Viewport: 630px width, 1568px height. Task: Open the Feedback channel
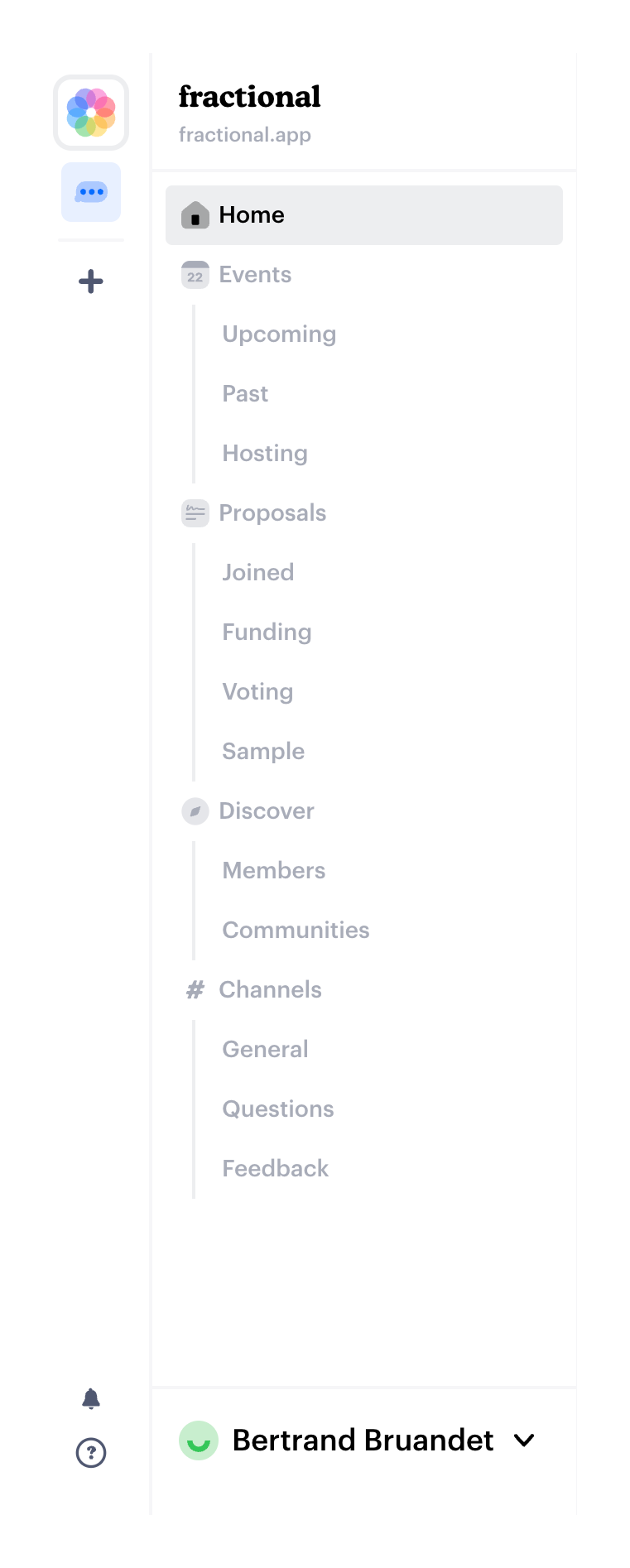coord(275,1168)
